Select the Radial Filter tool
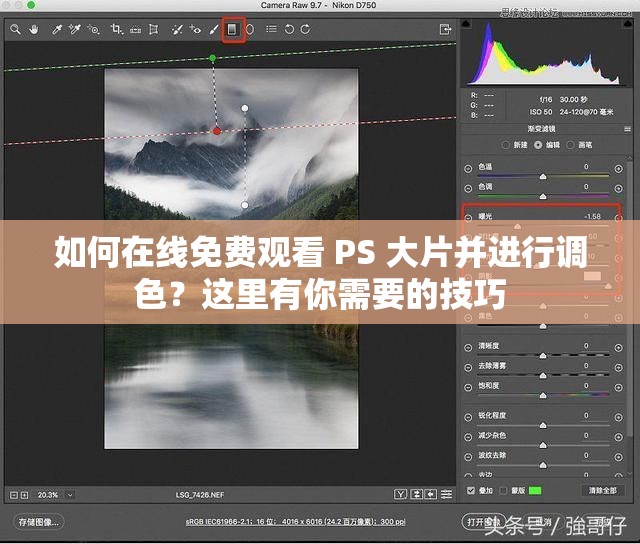Screen dimensions: 640x544 [250, 29]
